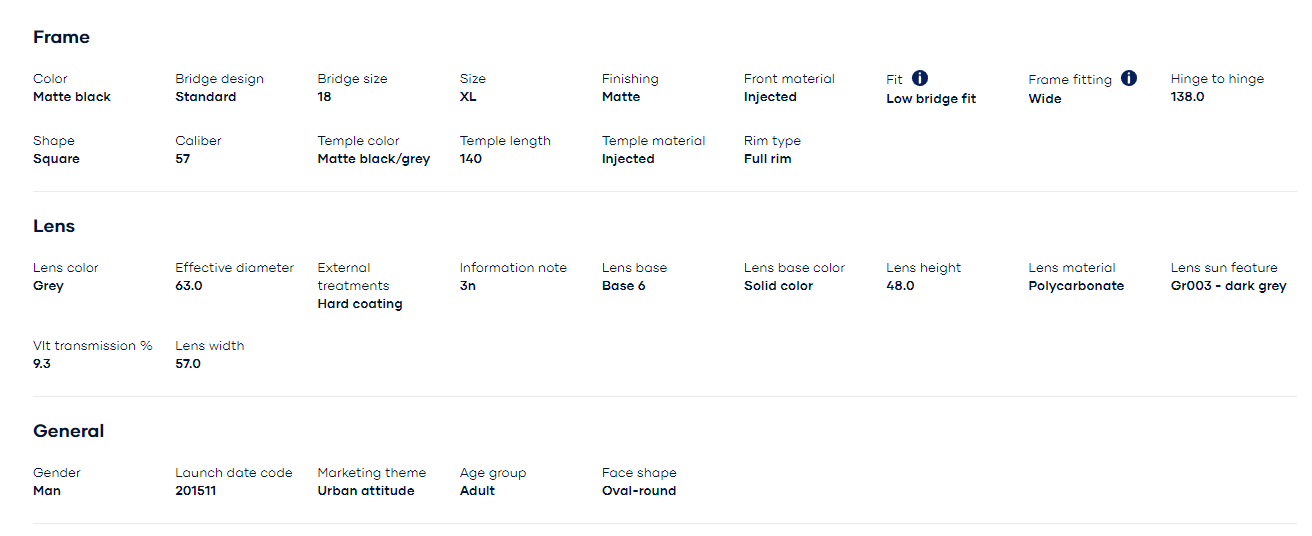The width and height of the screenshot is (1312, 536).
Task: Select the Lens section heading
Action: 54,226
